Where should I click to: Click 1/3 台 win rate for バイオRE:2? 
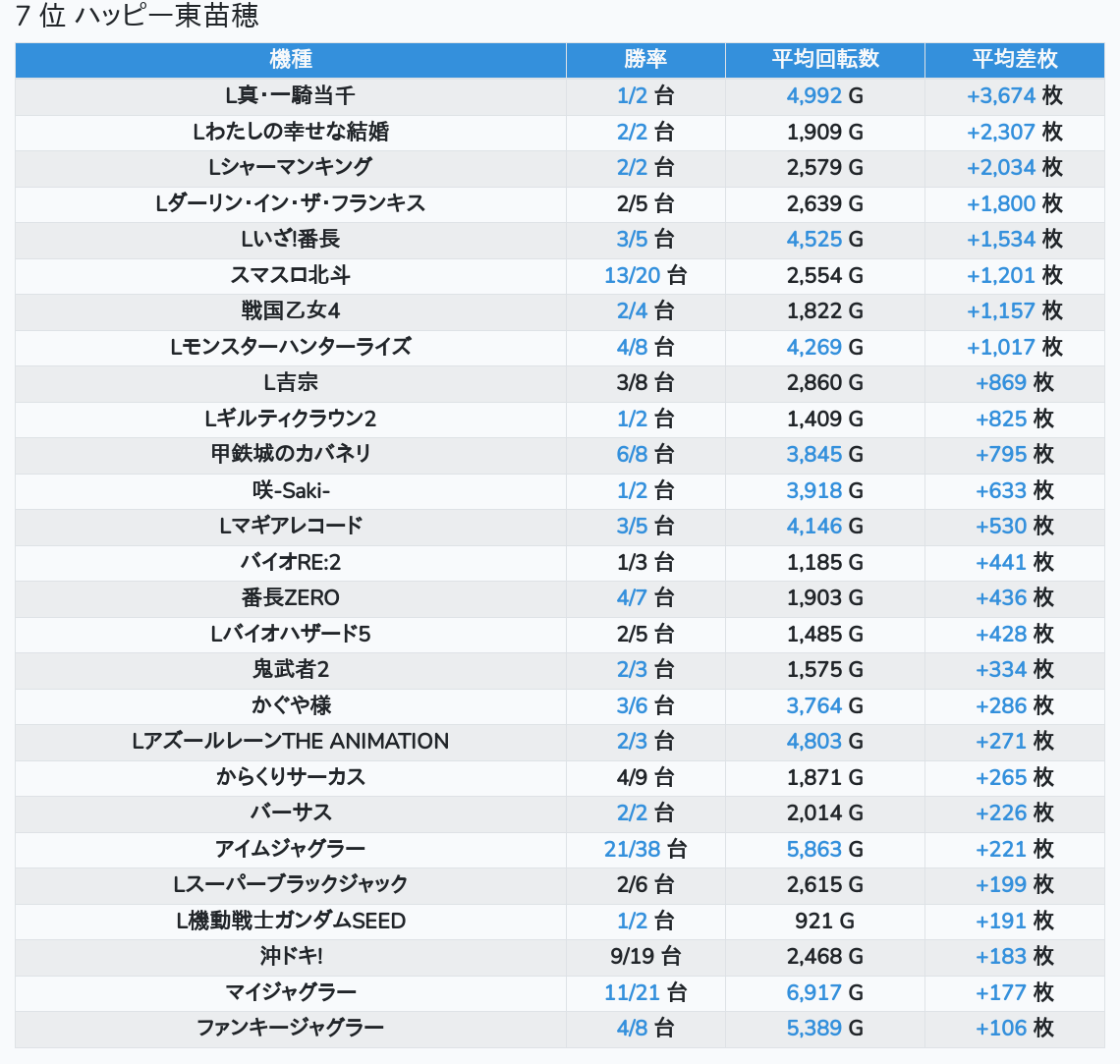click(x=645, y=562)
